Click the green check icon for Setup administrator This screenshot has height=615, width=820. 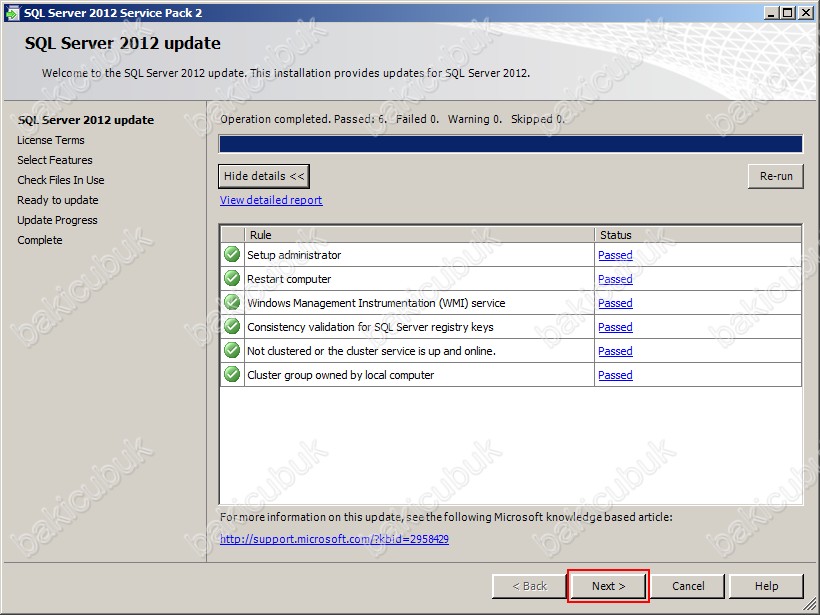[232, 254]
